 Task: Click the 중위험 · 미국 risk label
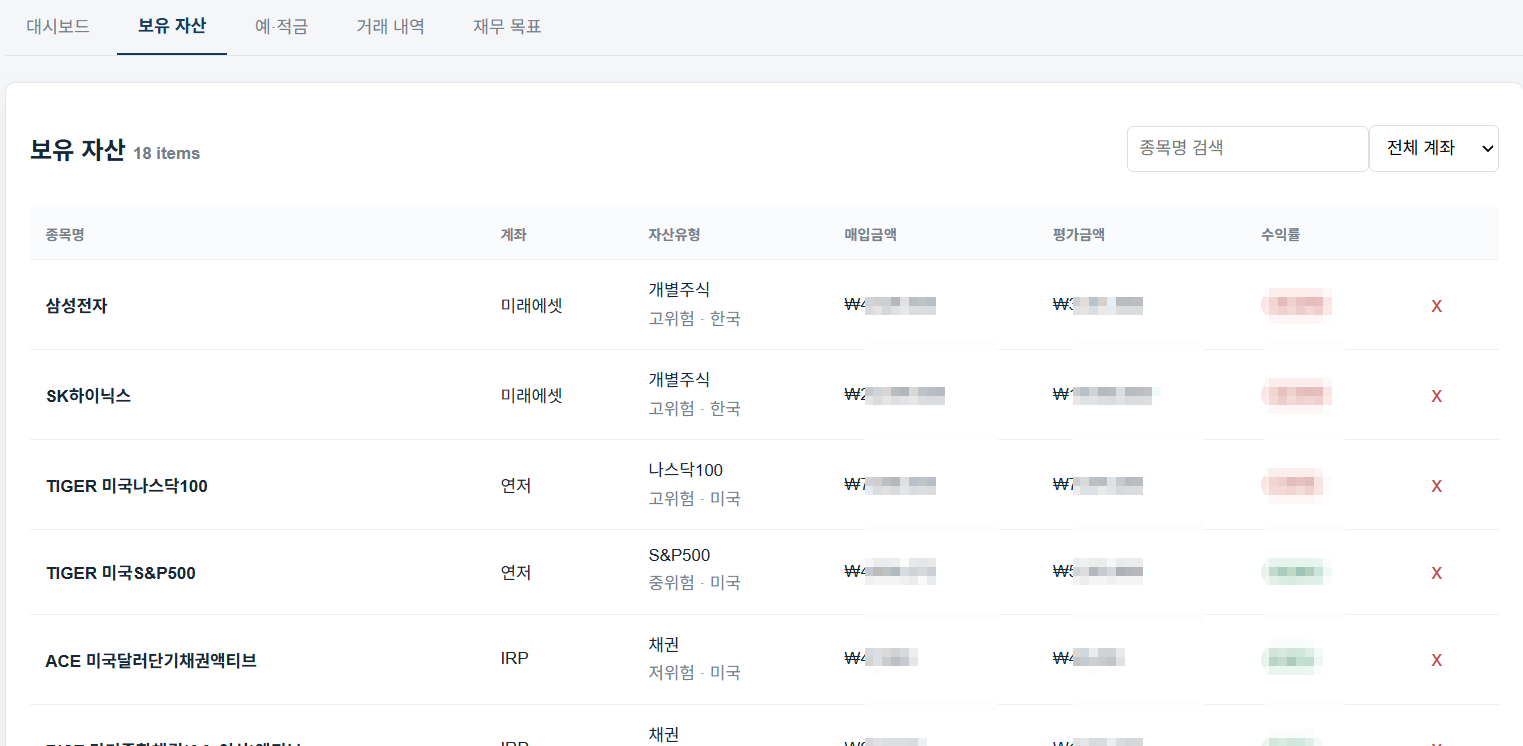(x=694, y=583)
